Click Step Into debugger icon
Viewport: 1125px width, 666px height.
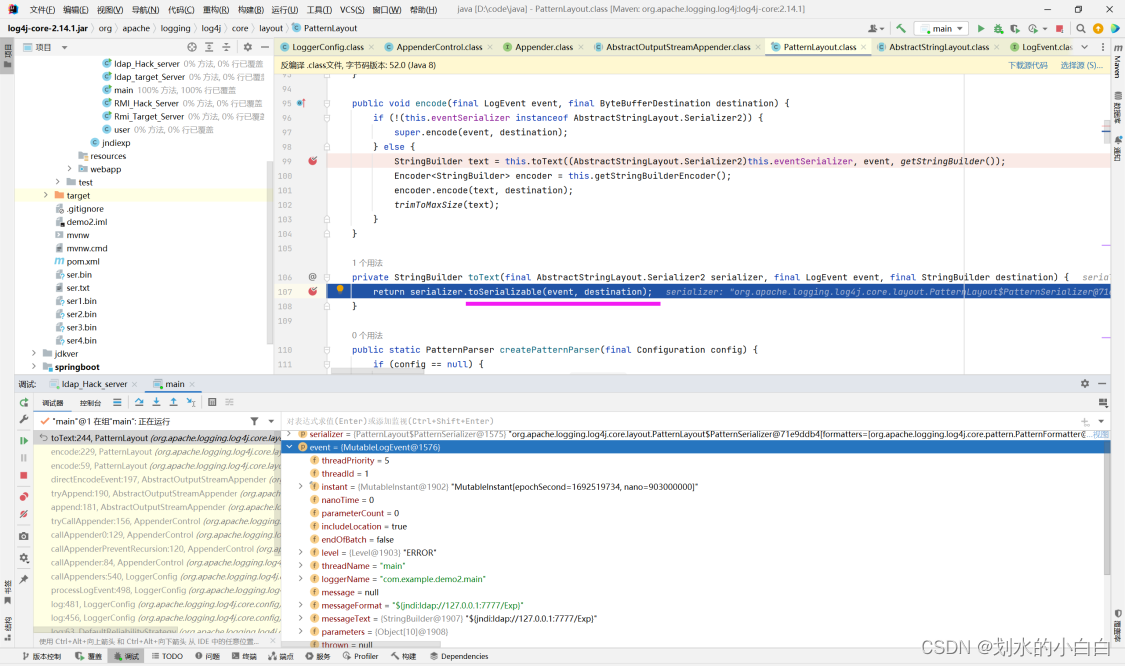(156, 403)
